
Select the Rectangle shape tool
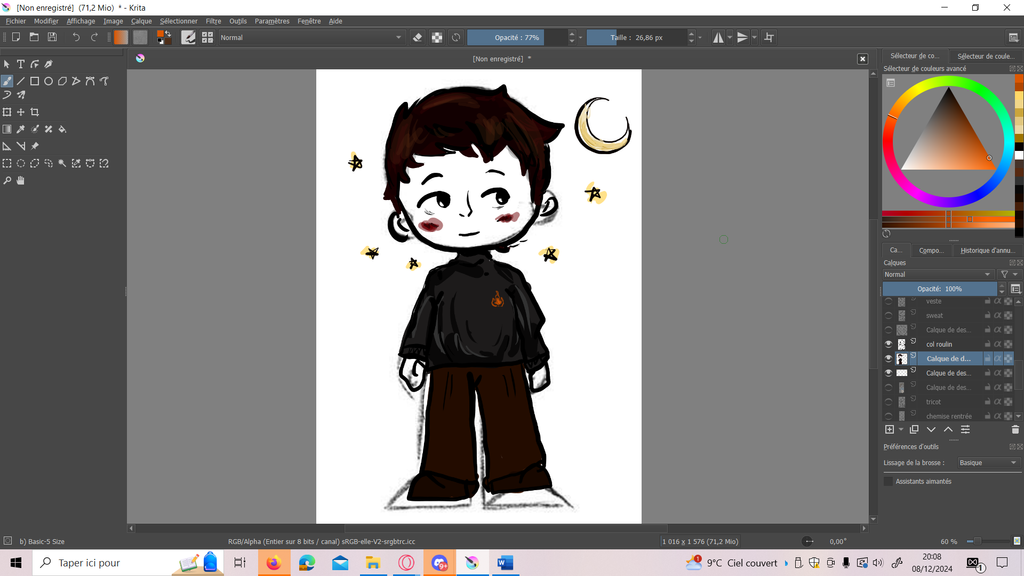tap(34, 81)
